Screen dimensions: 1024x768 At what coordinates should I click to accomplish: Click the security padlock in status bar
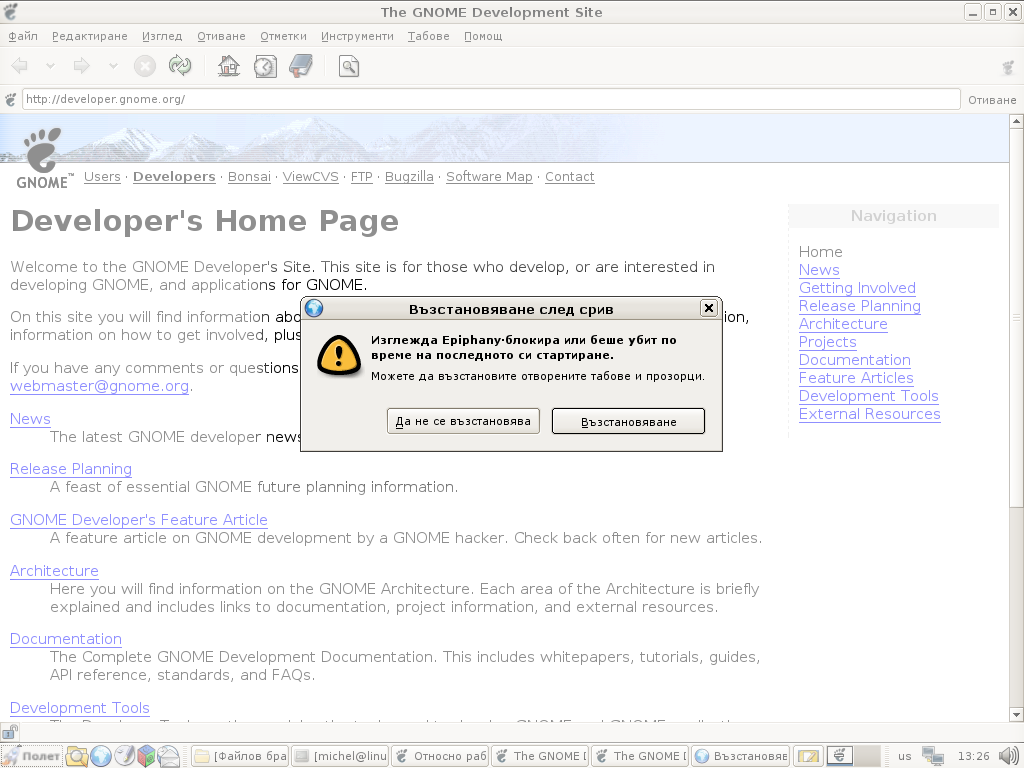coord(10,731)
